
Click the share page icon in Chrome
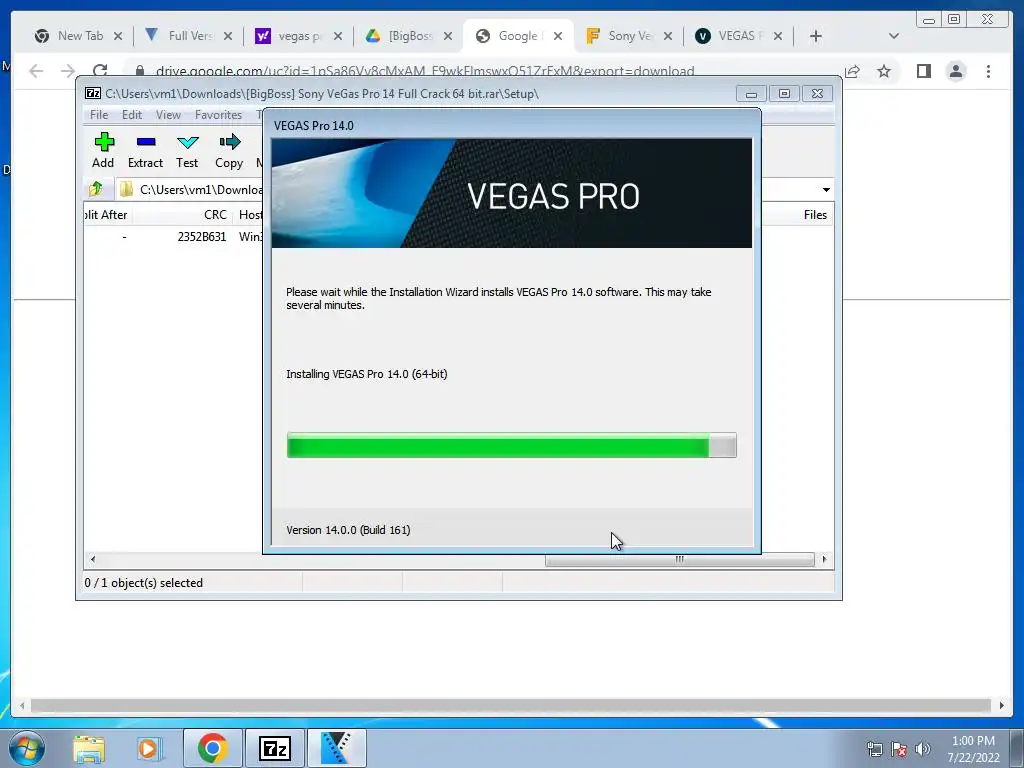coord(852,71)
